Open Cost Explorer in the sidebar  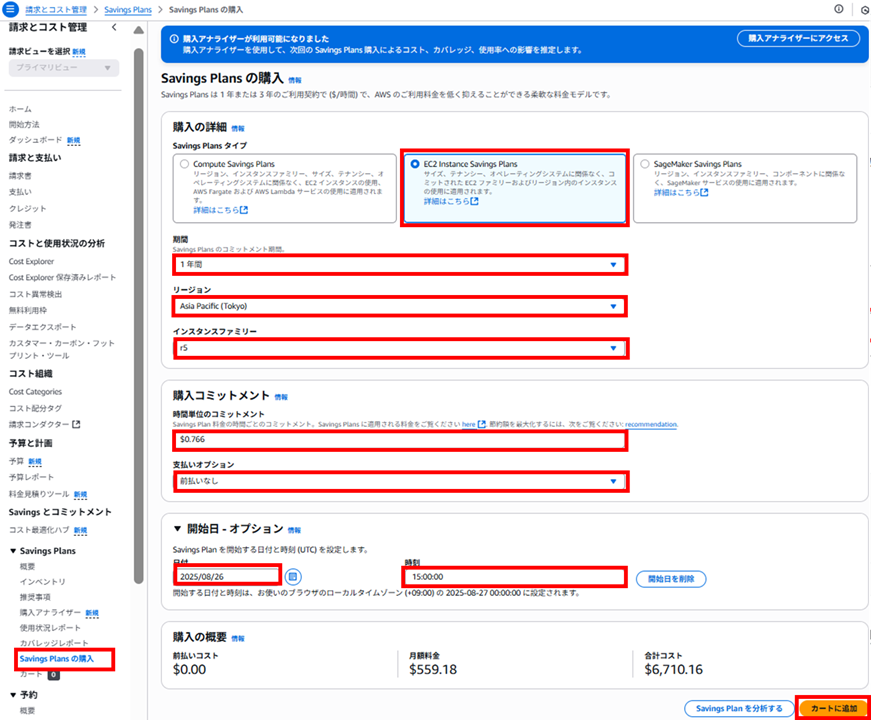(x=31, y=262)
